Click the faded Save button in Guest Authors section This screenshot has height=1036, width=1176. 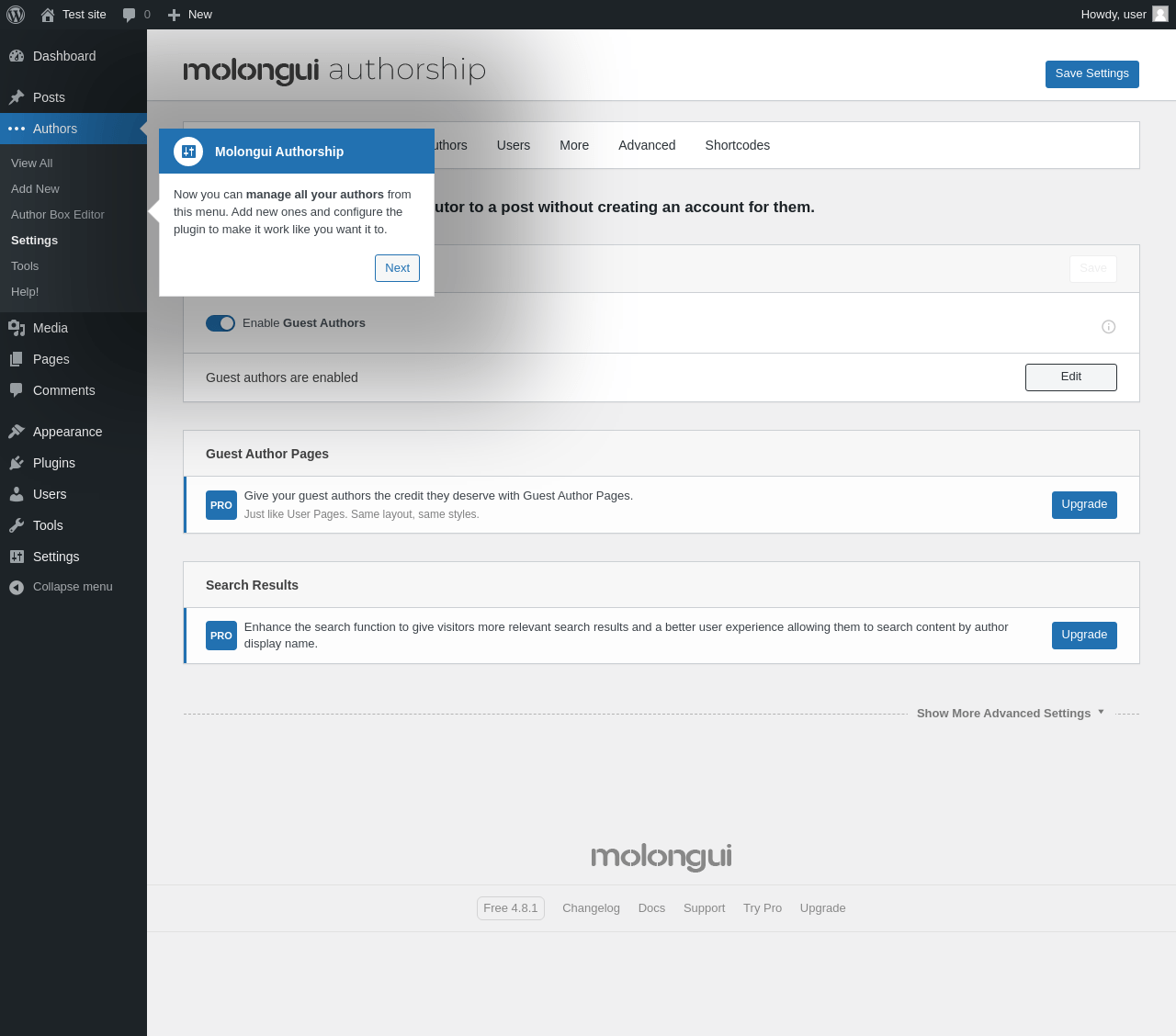coord(1093,269)
